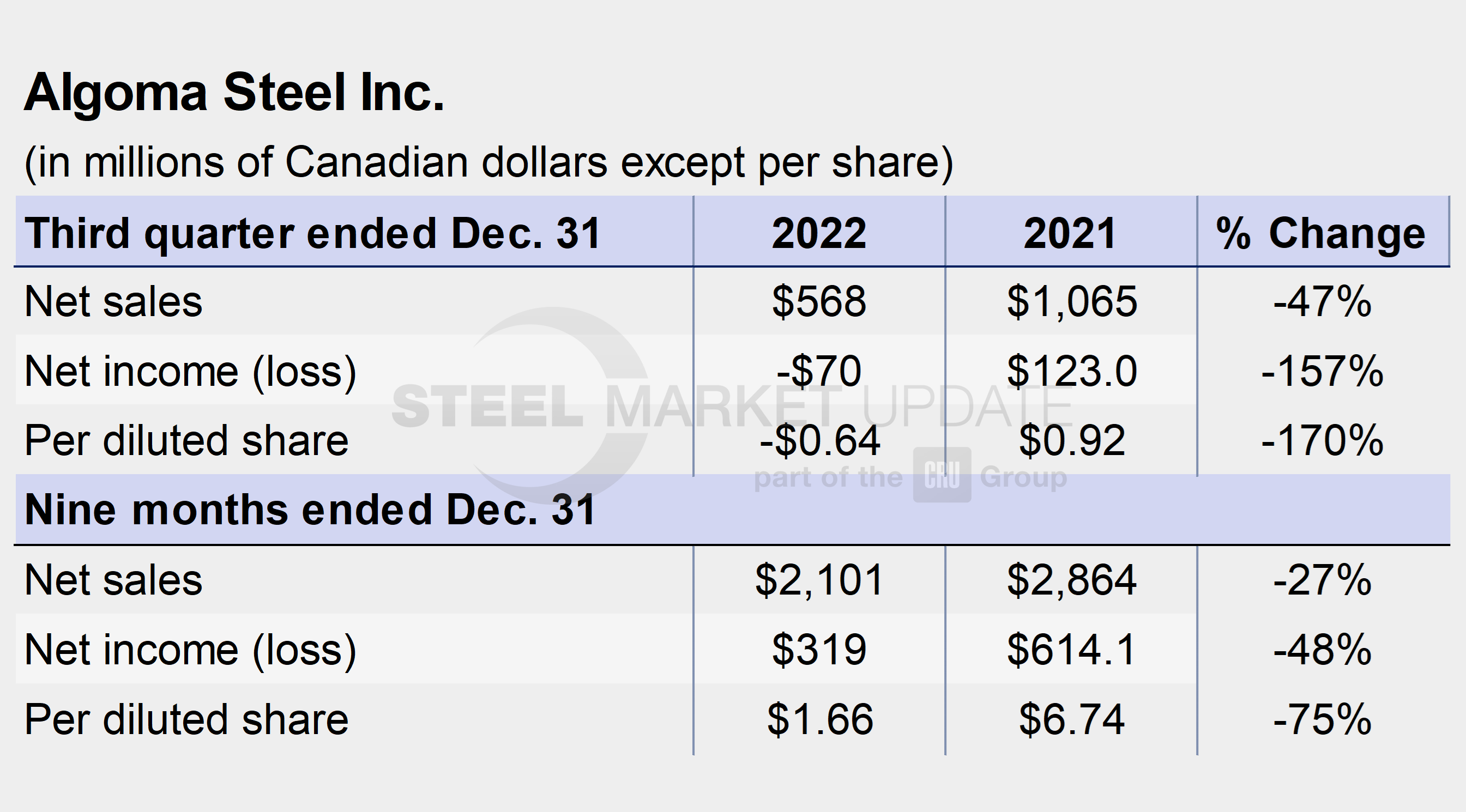Select the $123.0 net income cell
Screen dimensions: 1466x812
pyautogui.click(x=1072, y=371)
